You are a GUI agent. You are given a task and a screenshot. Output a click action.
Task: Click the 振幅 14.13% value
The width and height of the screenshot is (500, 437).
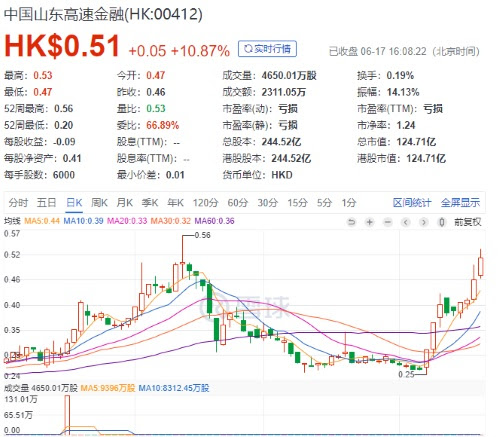(x=403, y=92)
